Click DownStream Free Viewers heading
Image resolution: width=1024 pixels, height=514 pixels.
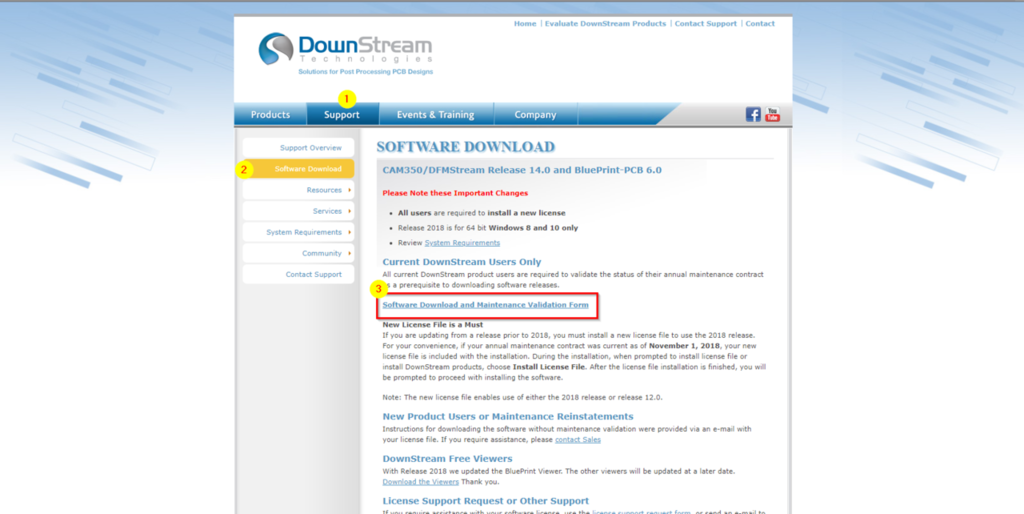tap(447, 458)
